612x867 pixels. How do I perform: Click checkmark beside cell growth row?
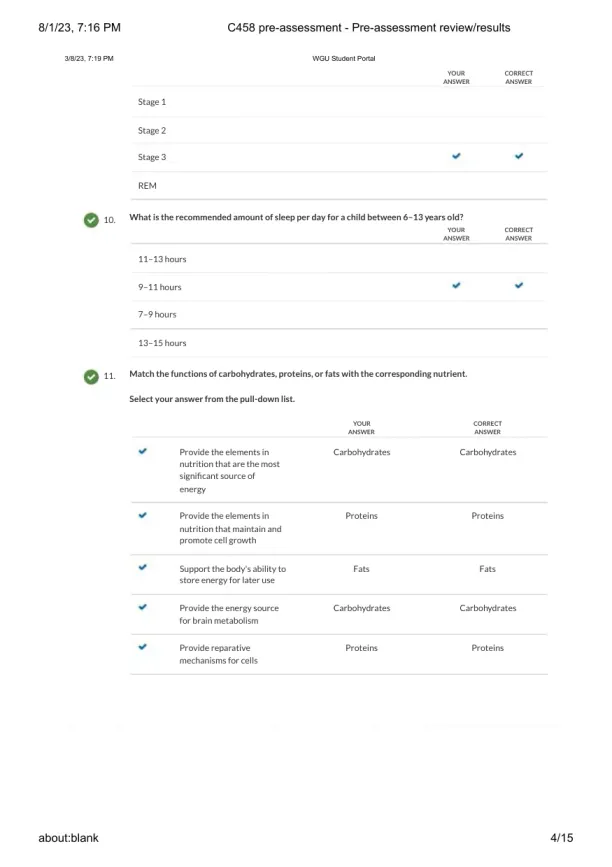(x=143, y=515)
